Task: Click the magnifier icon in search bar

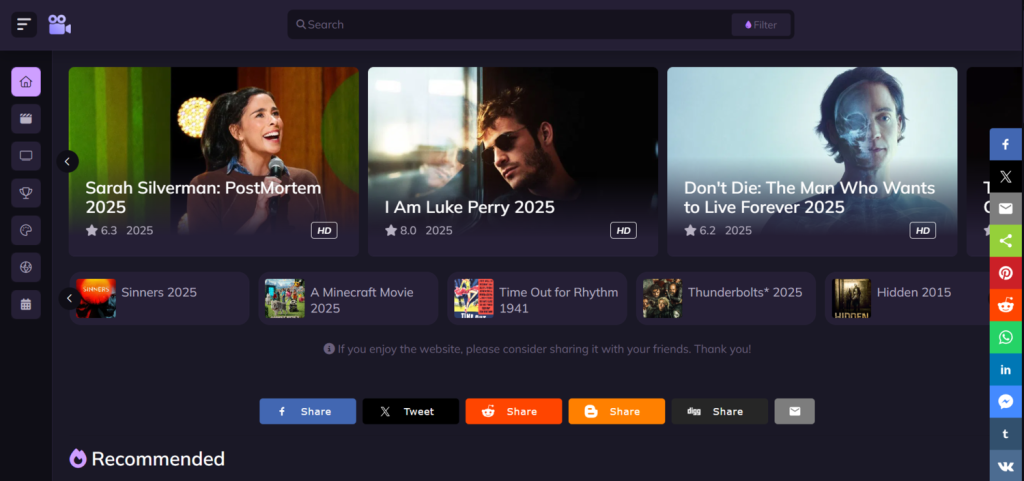Action: coord(301,25)
